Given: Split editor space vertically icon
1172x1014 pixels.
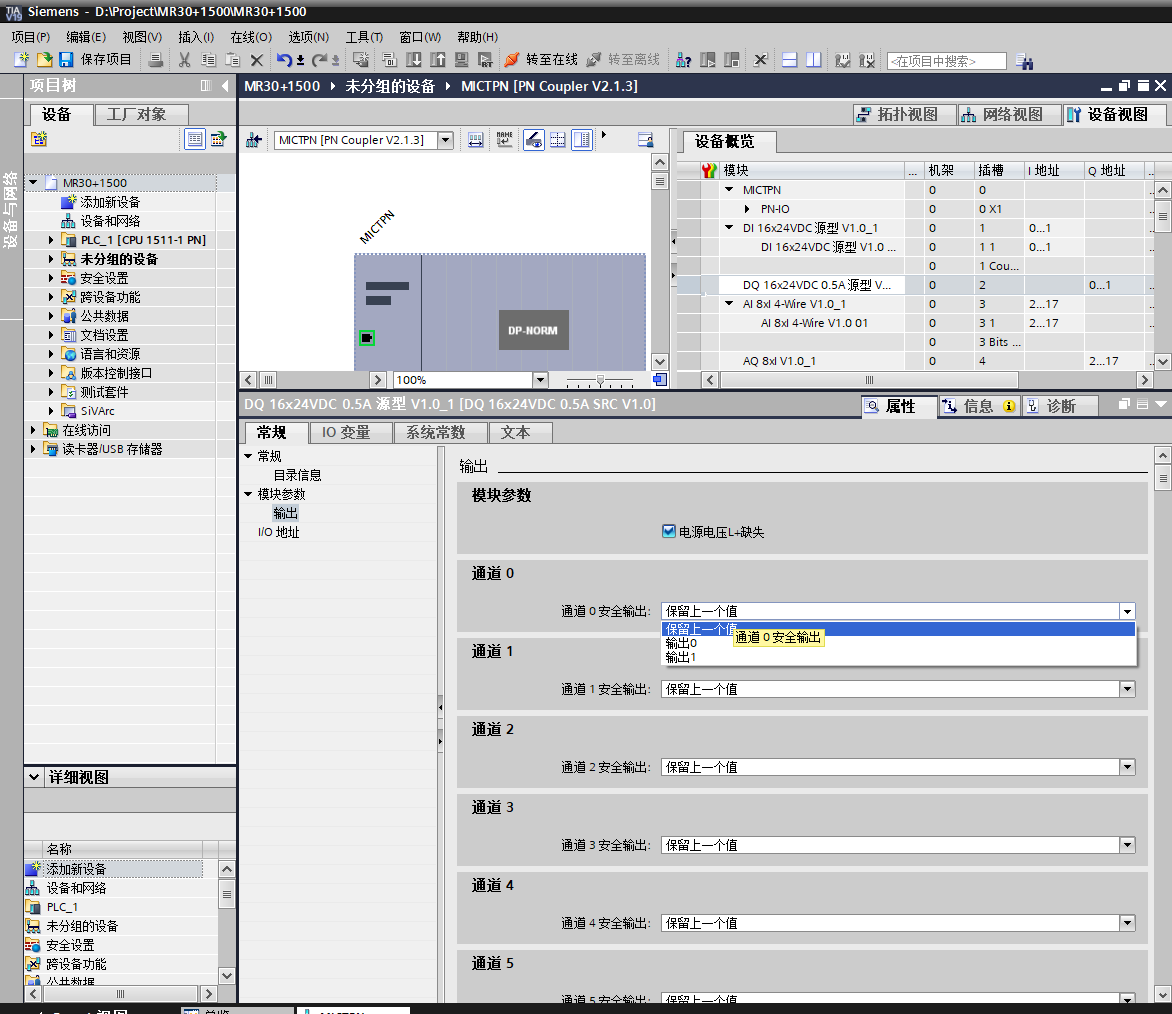Looking at the screenshot, I should pos(813,60).
